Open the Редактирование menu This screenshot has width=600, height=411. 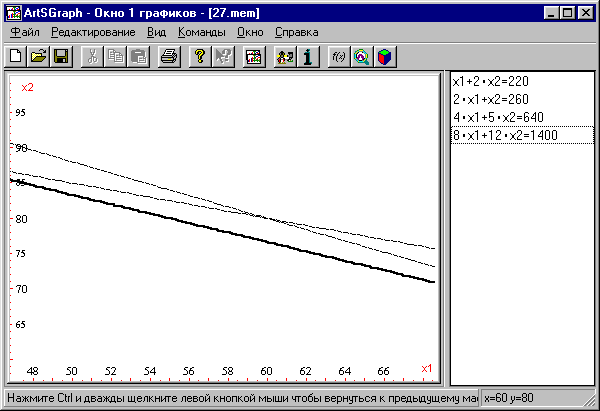pyautogui.click(x=92, y=32)
